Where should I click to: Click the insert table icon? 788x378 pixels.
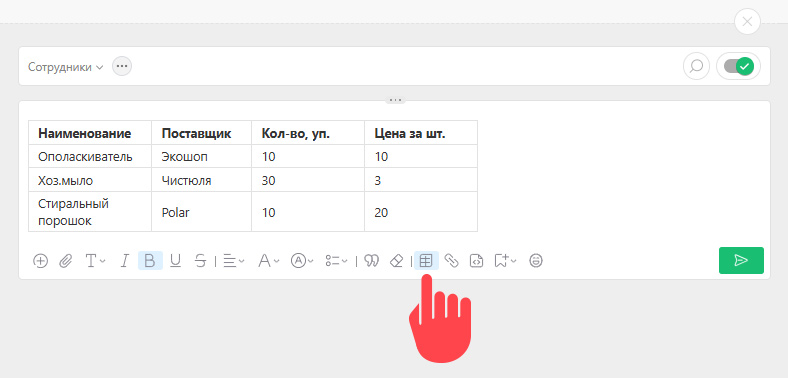(426, 261)
